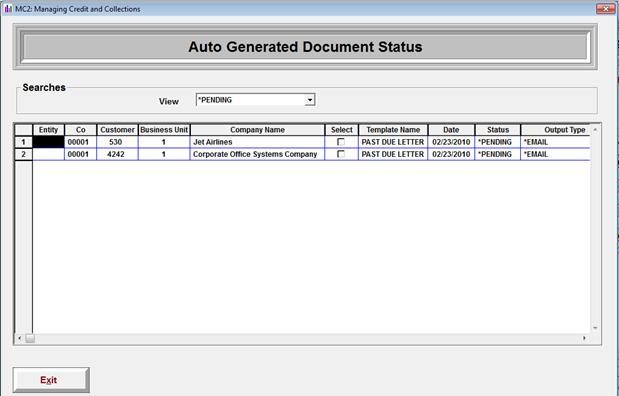Click customer number 530
The width and height of the screenshot is (619, 396).
(x=117, y=142)
